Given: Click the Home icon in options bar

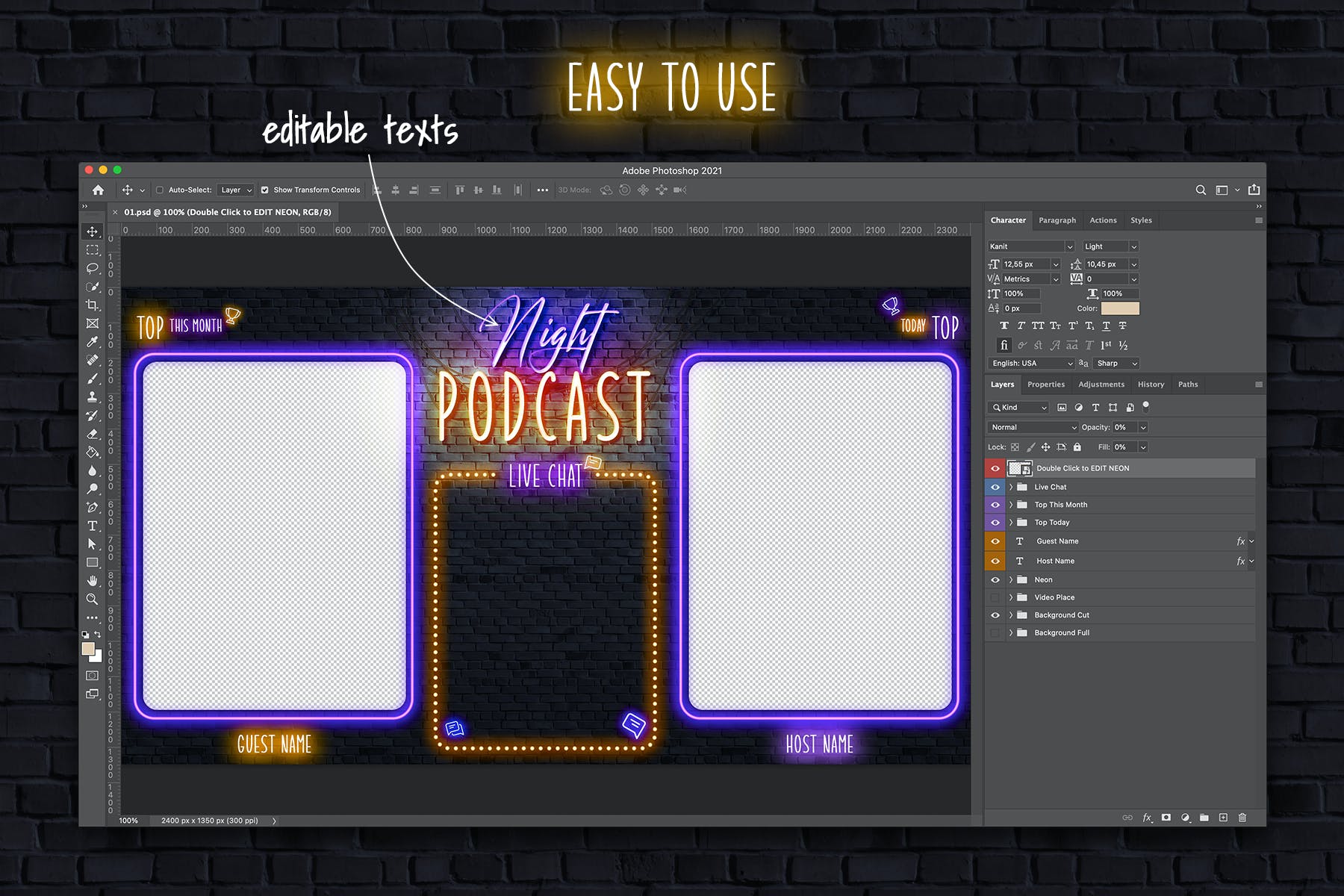Looking at the screenshot, I should [98, 190].
